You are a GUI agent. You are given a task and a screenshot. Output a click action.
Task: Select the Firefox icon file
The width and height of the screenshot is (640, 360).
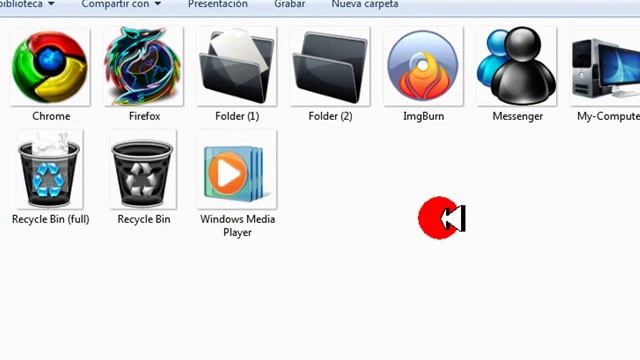pos(144,66)
